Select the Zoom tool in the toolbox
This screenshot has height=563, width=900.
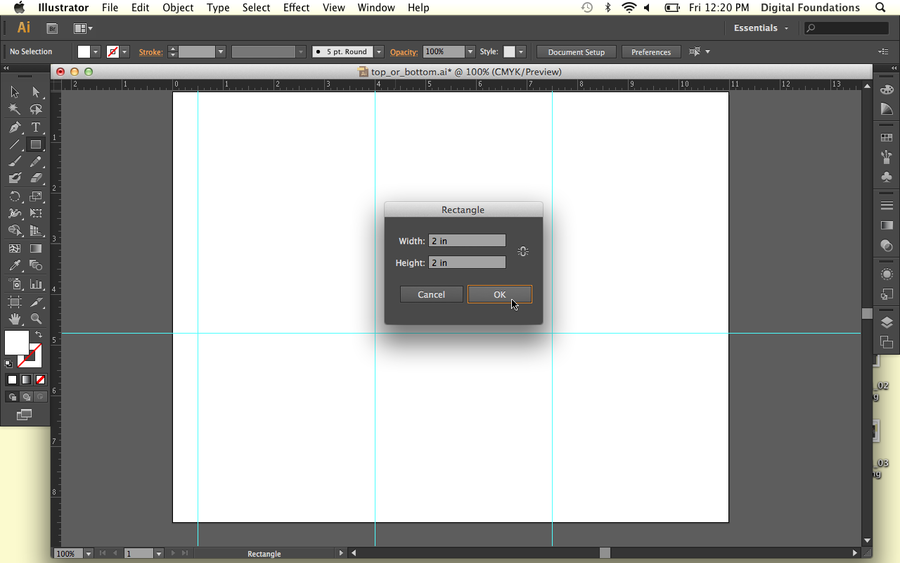pyautogui.click(x=36, y=319)
